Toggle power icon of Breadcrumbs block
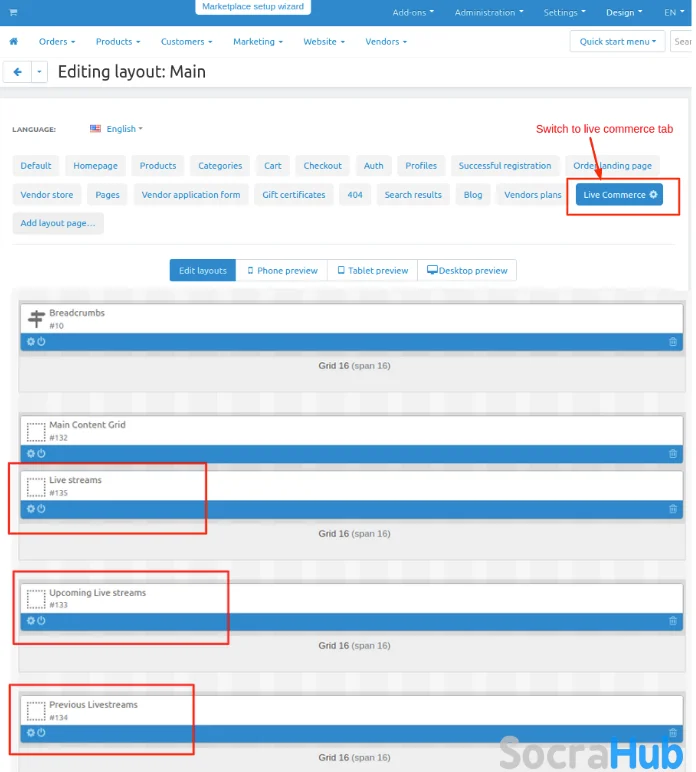The width and height of the screenshot is (696, 772). [41, 341]
